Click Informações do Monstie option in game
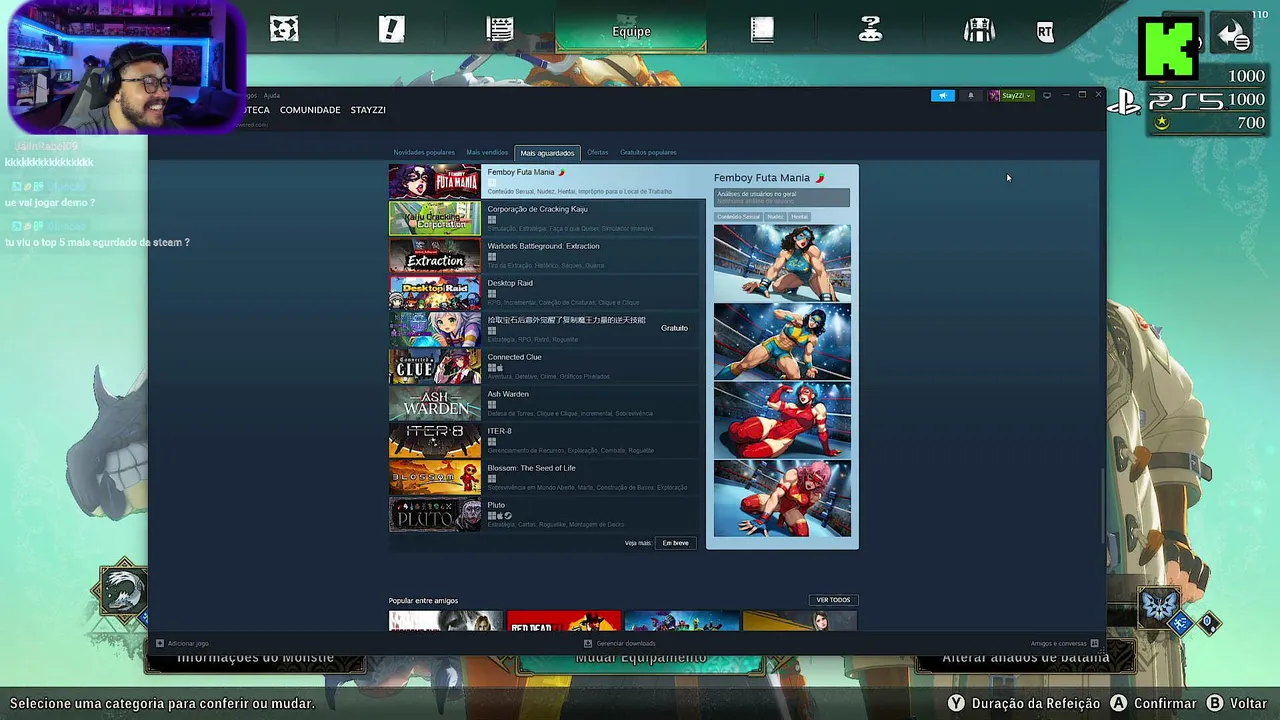 256,658
